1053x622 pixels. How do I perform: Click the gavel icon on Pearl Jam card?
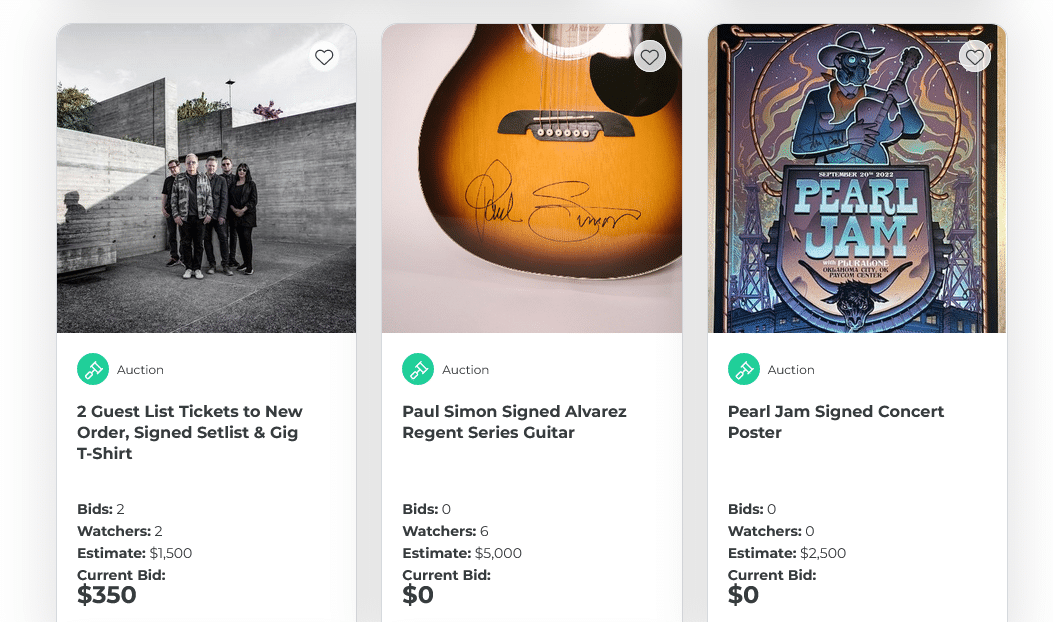744,369
